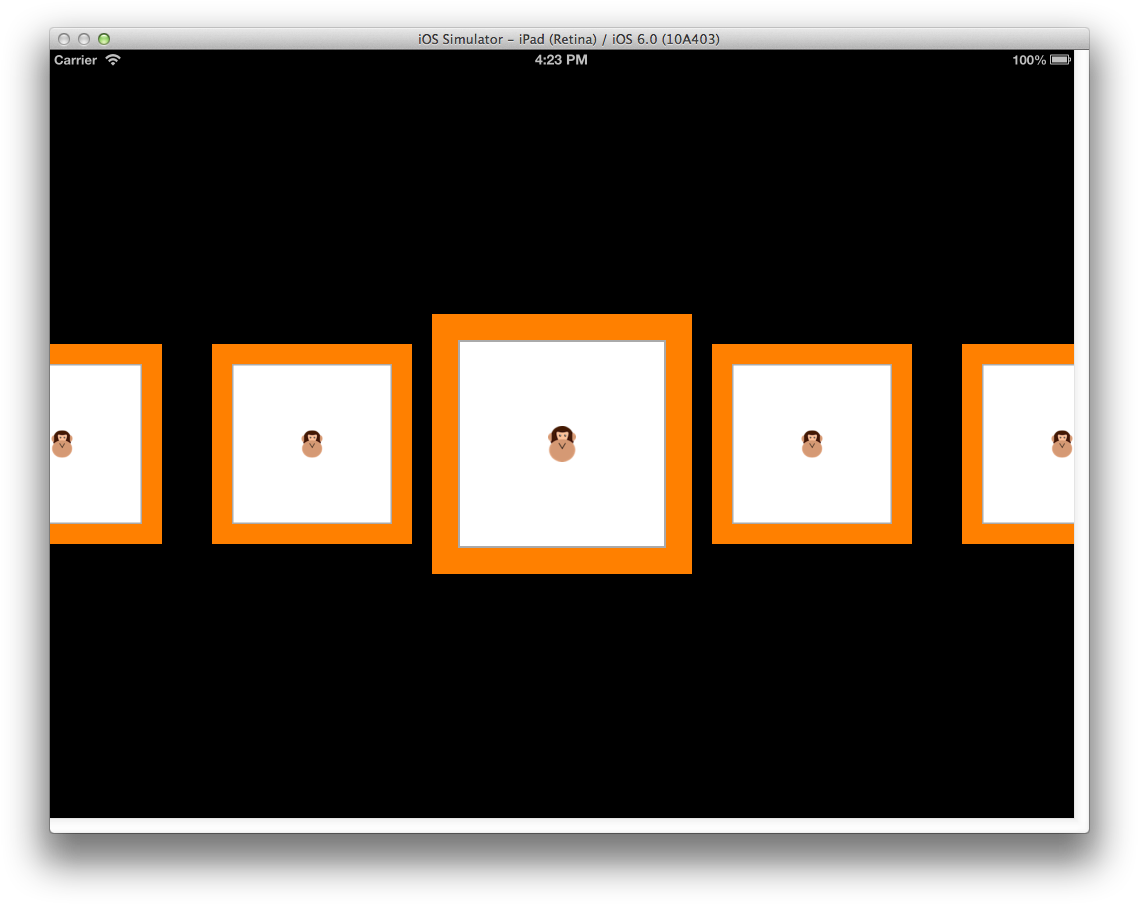Screen dimensions: 1138x904
Task: Tap the monkey icon in the cut-off far-left card
Action: click(62, 444)
